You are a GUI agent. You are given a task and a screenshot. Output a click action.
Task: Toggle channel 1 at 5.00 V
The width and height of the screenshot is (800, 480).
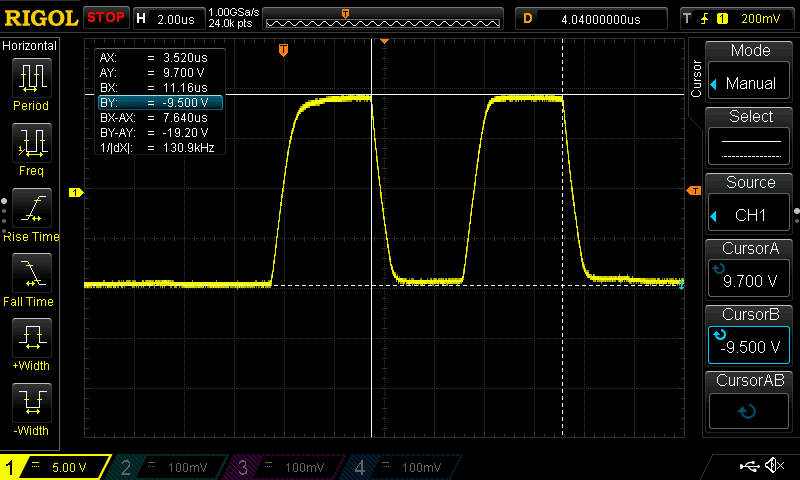coord(55,467)
